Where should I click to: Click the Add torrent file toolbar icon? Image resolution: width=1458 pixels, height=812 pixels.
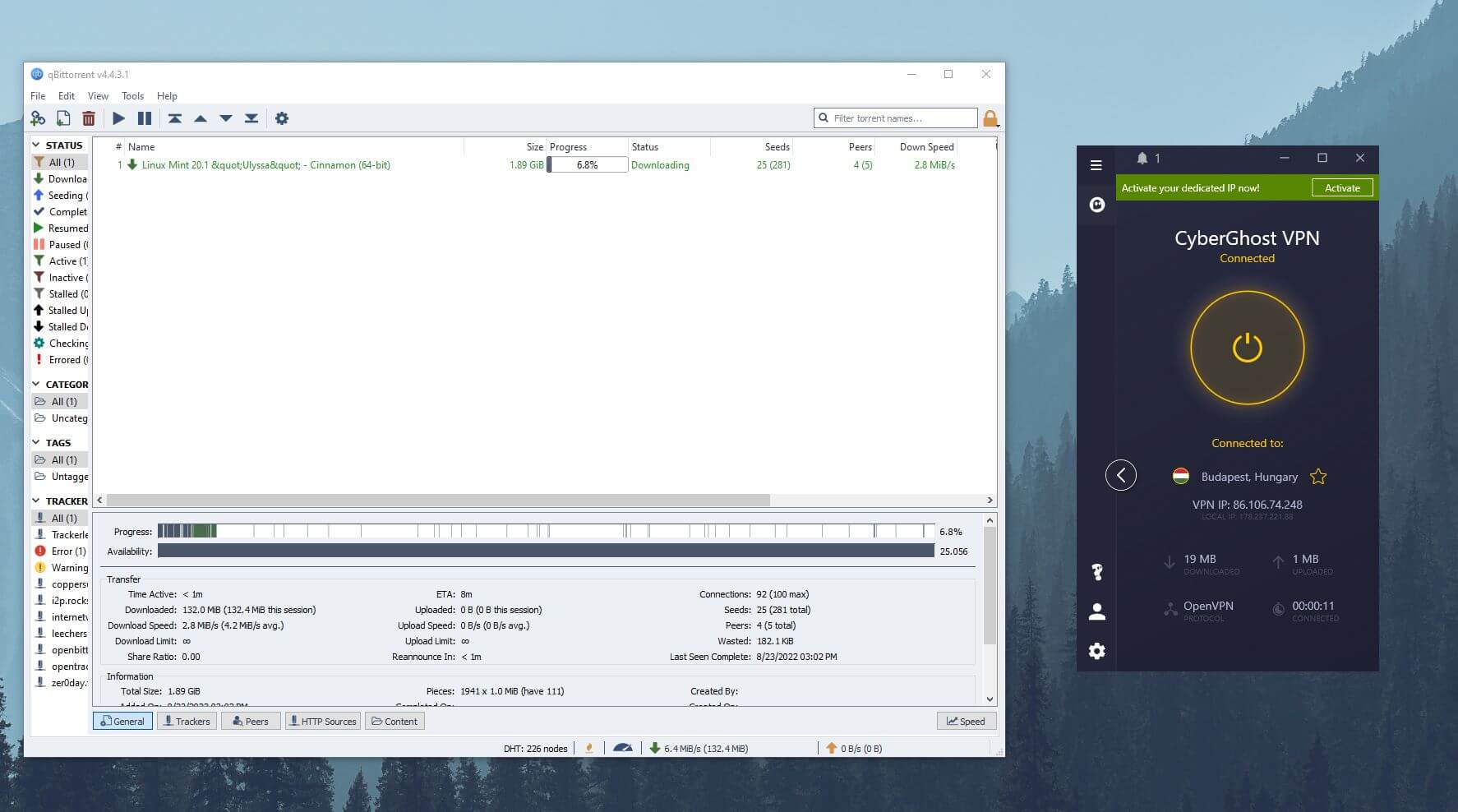[x=63, y=118]
